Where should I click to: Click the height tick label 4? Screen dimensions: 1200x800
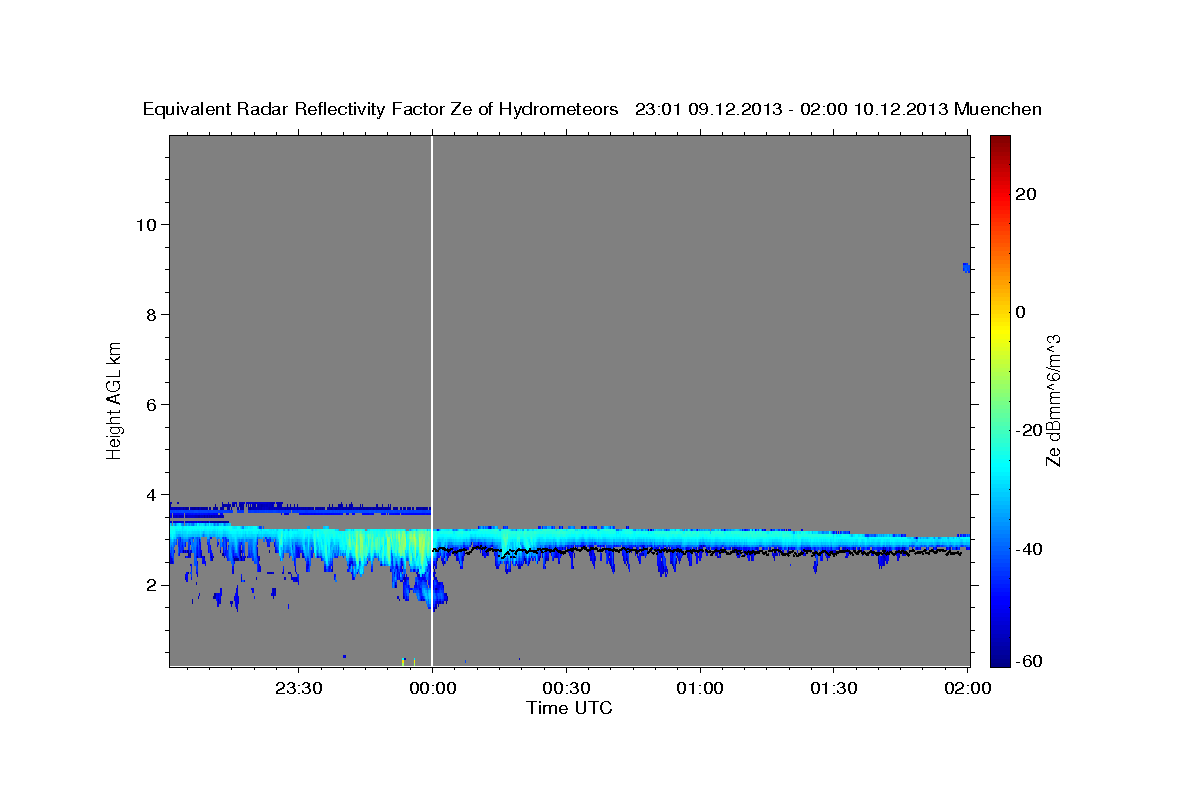pos(152,494)
